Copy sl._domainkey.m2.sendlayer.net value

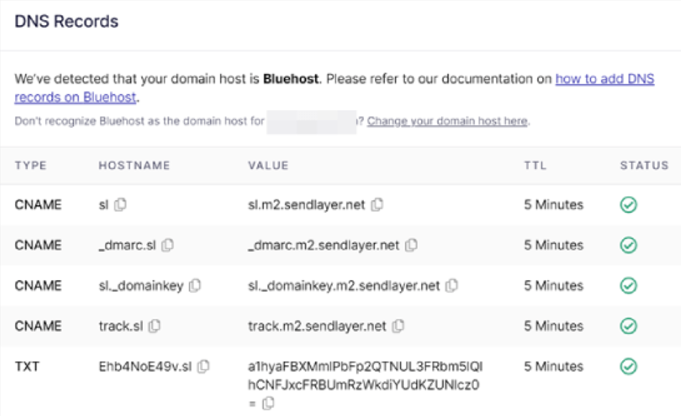point(452,286)
